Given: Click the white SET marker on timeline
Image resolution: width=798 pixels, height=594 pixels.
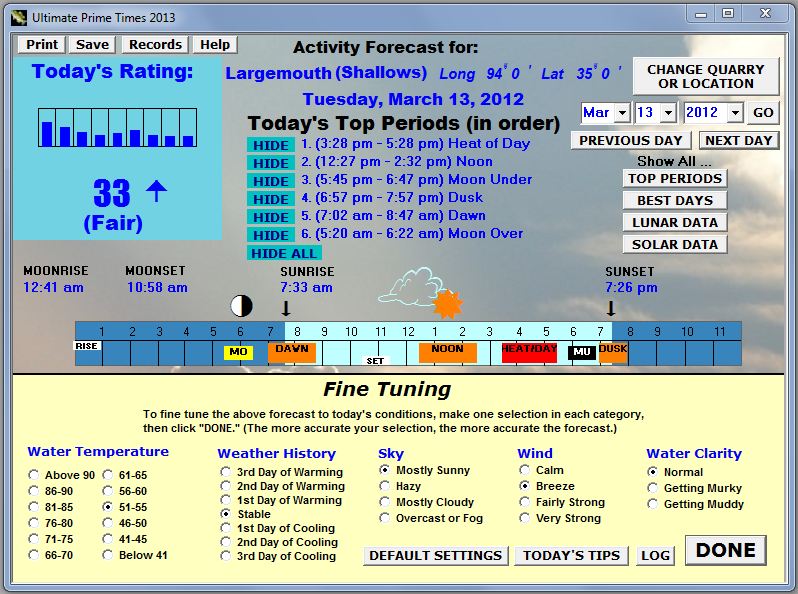Looking at the screenshot, I should pos(375,361).
